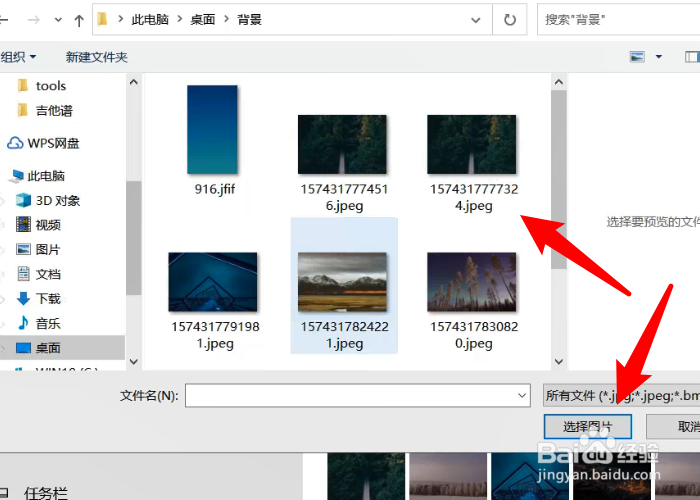Click the 1574317830820.jpeg file name label
The width and height of the screenshot is (700, 500).
[474, 335]
